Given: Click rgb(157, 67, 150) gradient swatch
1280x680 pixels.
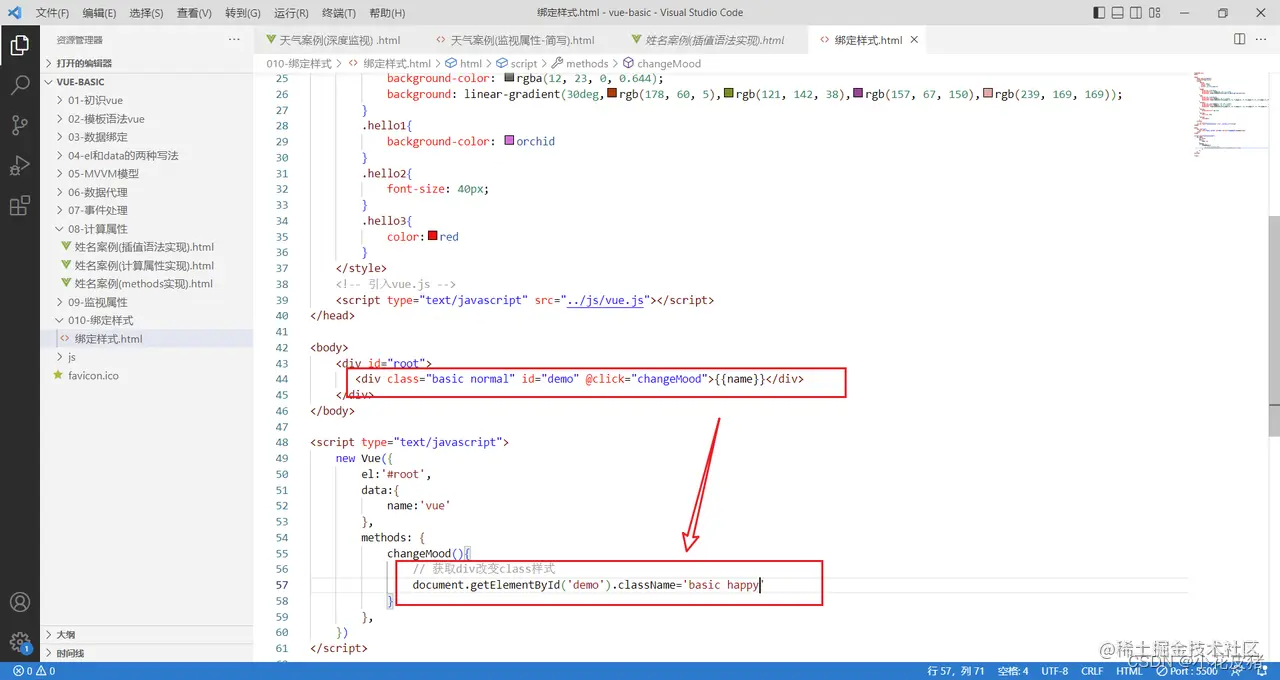Looking at the screenshot, I should point(858,93).
